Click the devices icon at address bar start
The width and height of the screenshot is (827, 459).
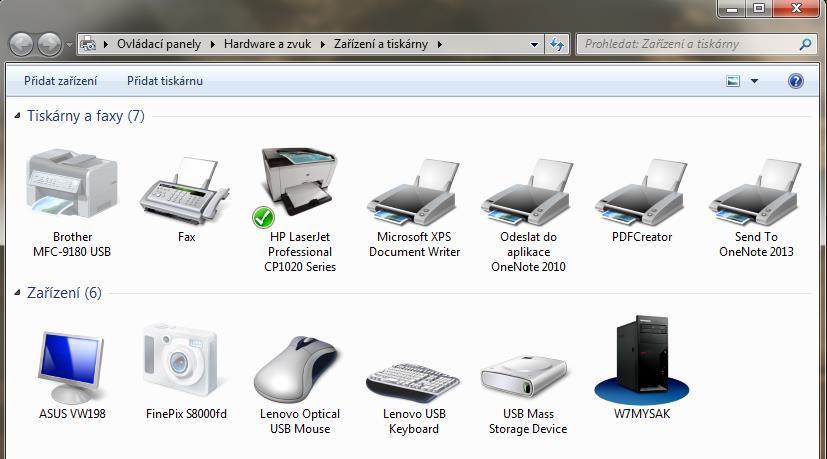pos(88,44)
